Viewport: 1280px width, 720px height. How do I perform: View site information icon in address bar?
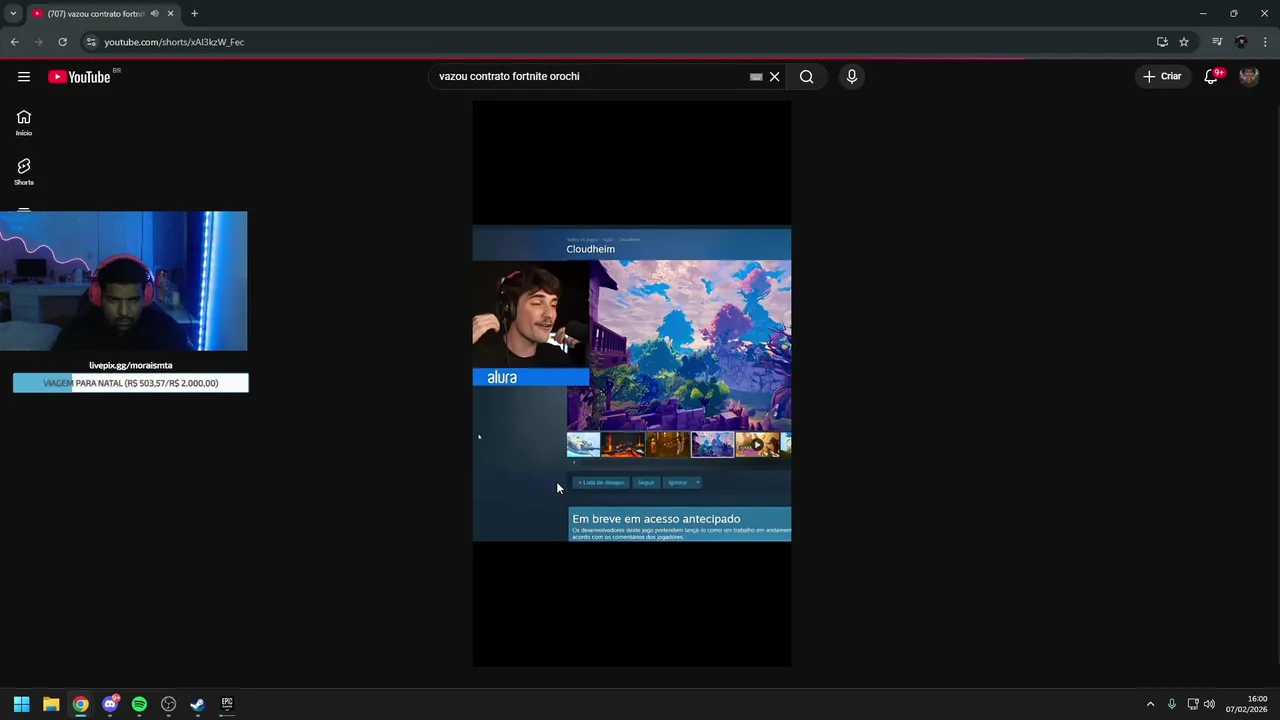pos(90,42)
